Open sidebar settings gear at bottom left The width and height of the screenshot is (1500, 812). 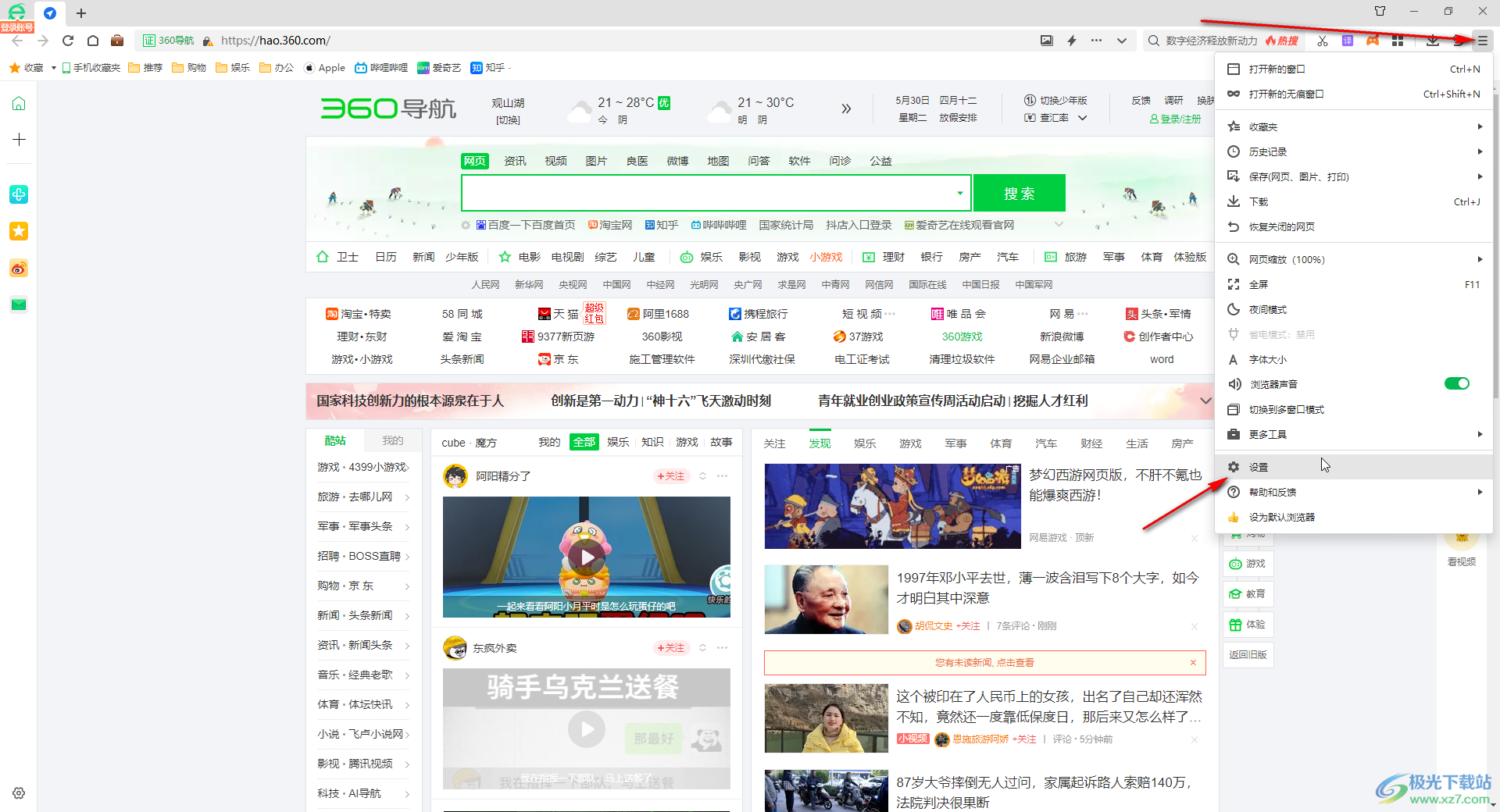tap(19, 793)
